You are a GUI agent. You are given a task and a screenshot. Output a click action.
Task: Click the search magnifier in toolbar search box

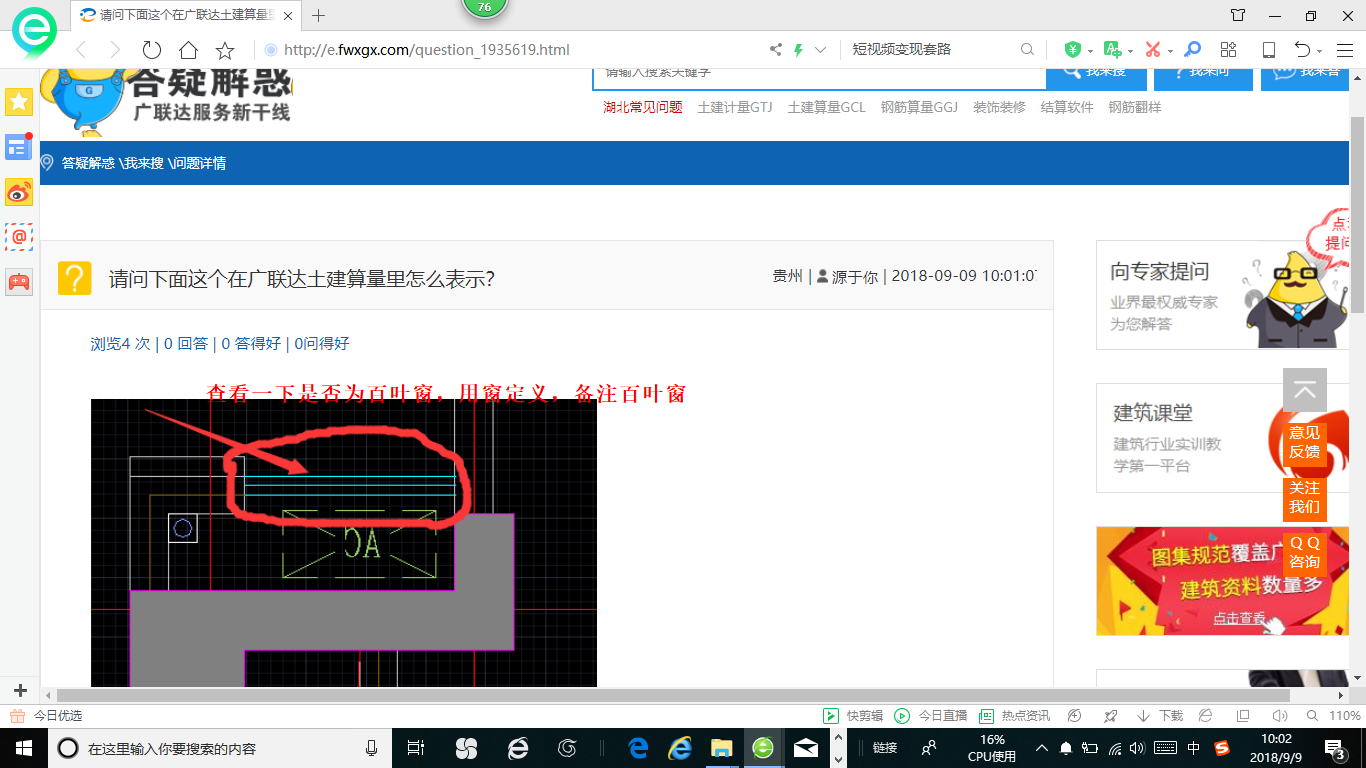1027,50
